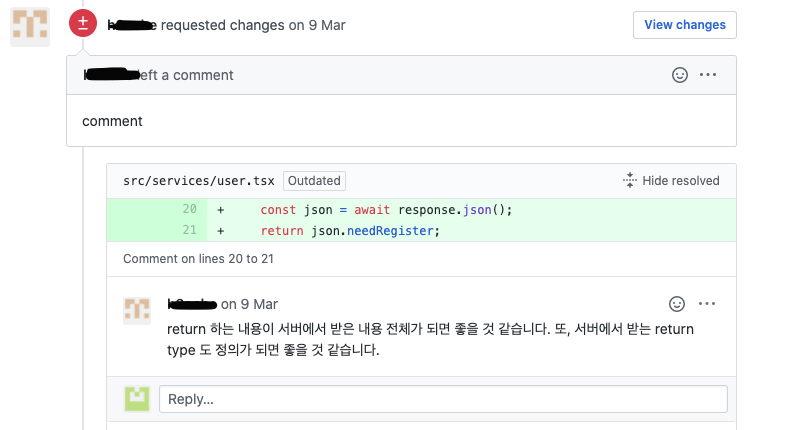
Task: Open the commenter avatar on the inline comment
Action: tap(137, 310)
